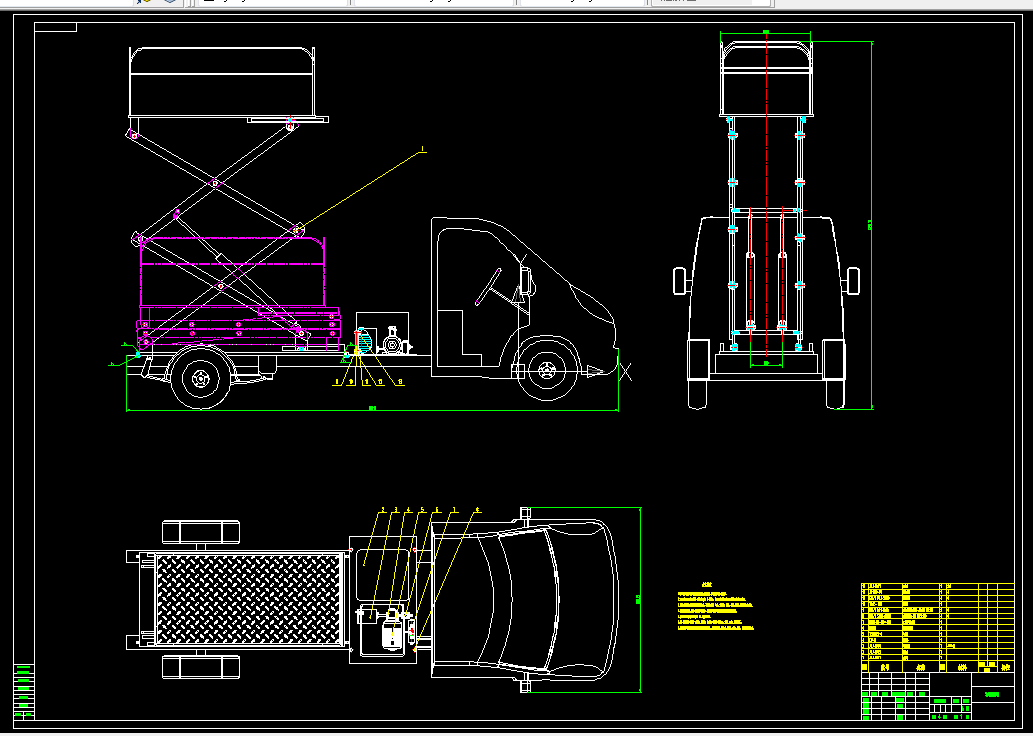
Task: Click the upper outrigger pad in plan view
Action: tap(201, 532)
